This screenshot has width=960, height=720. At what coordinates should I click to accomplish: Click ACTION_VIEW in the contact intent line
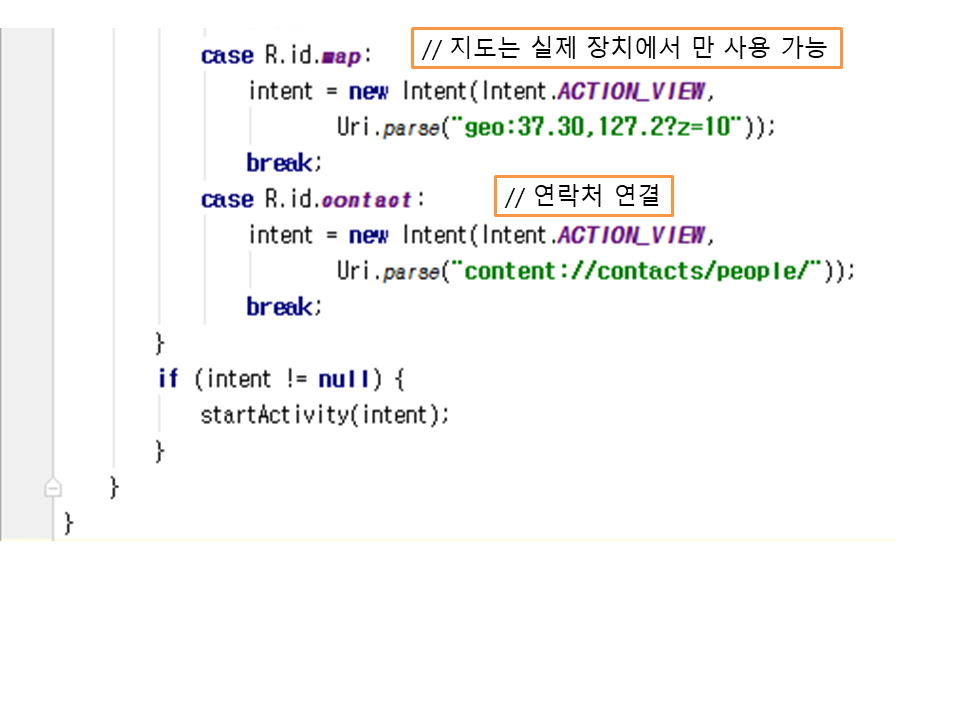click(x=630, y=236)
